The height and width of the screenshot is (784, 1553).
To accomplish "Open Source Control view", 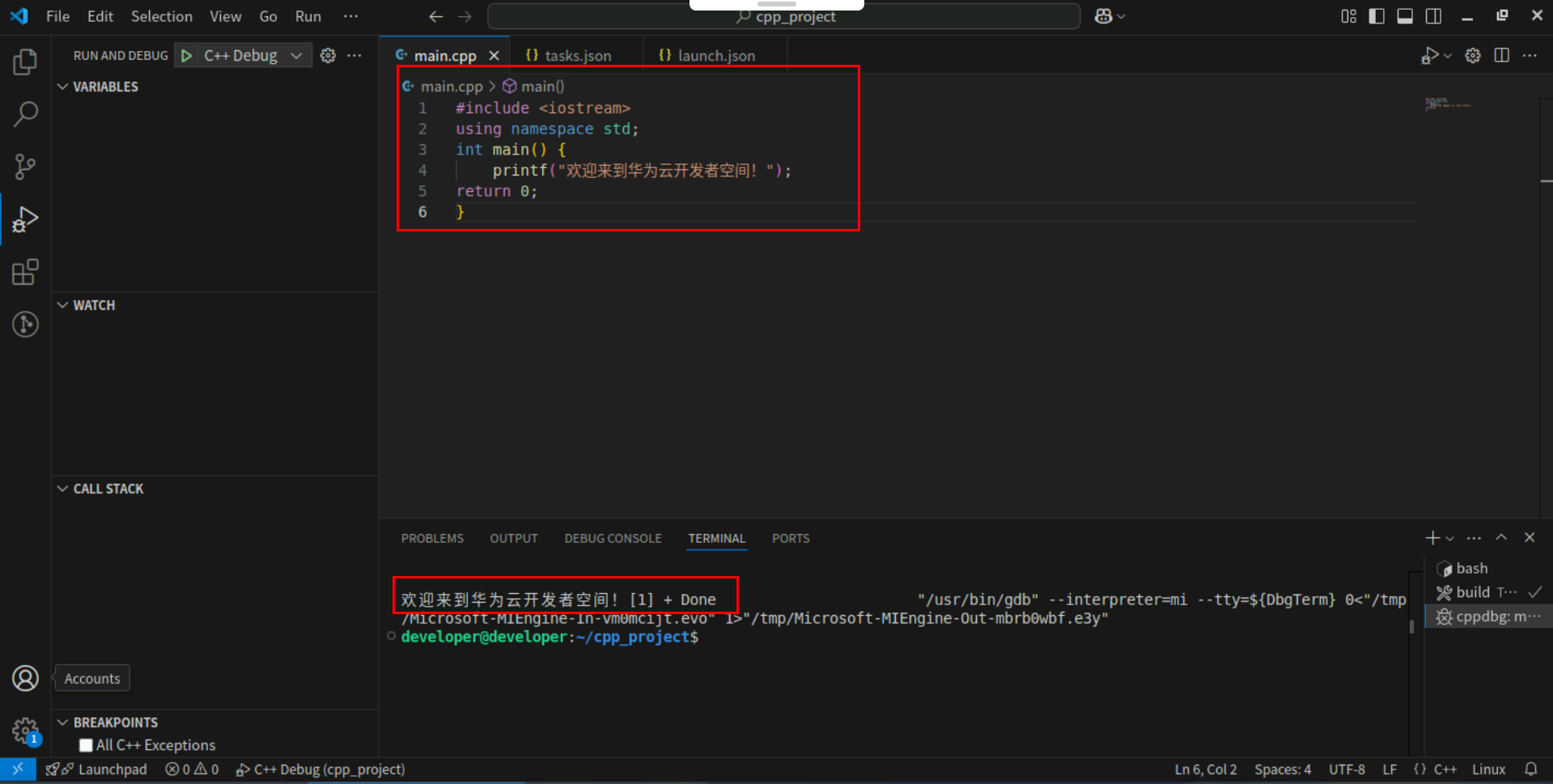I will coord(25,167).
